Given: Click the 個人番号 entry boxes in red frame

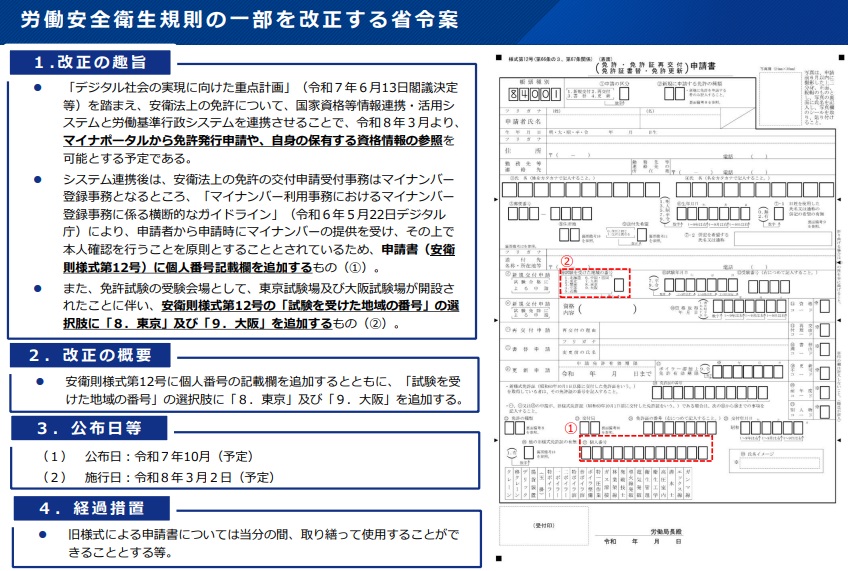Looking at the screenshot, I should [x=646, y=453].
